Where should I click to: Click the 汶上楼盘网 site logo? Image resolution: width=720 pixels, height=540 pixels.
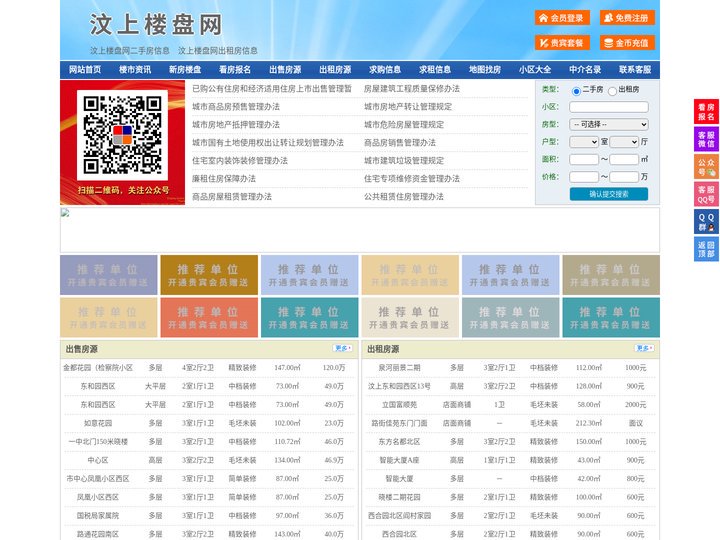(156, 24)
